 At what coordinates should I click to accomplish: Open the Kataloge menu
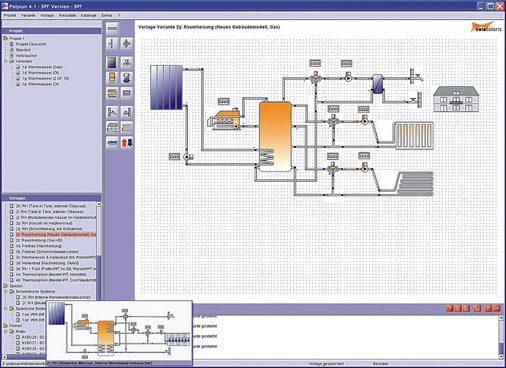tap(88, 15)
